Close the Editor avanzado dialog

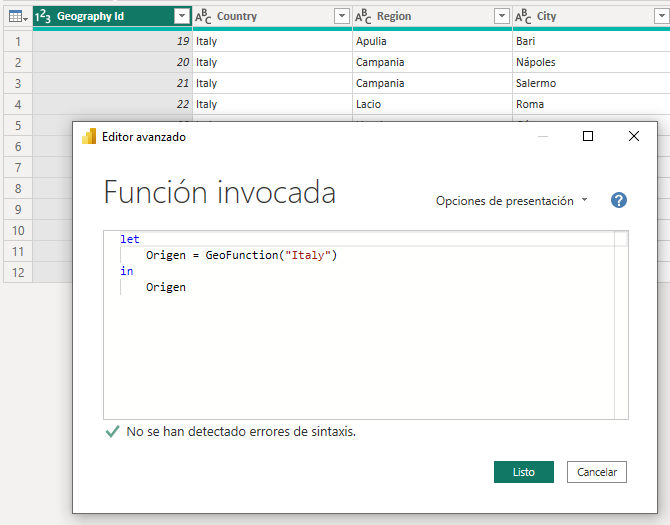[634, 136]
